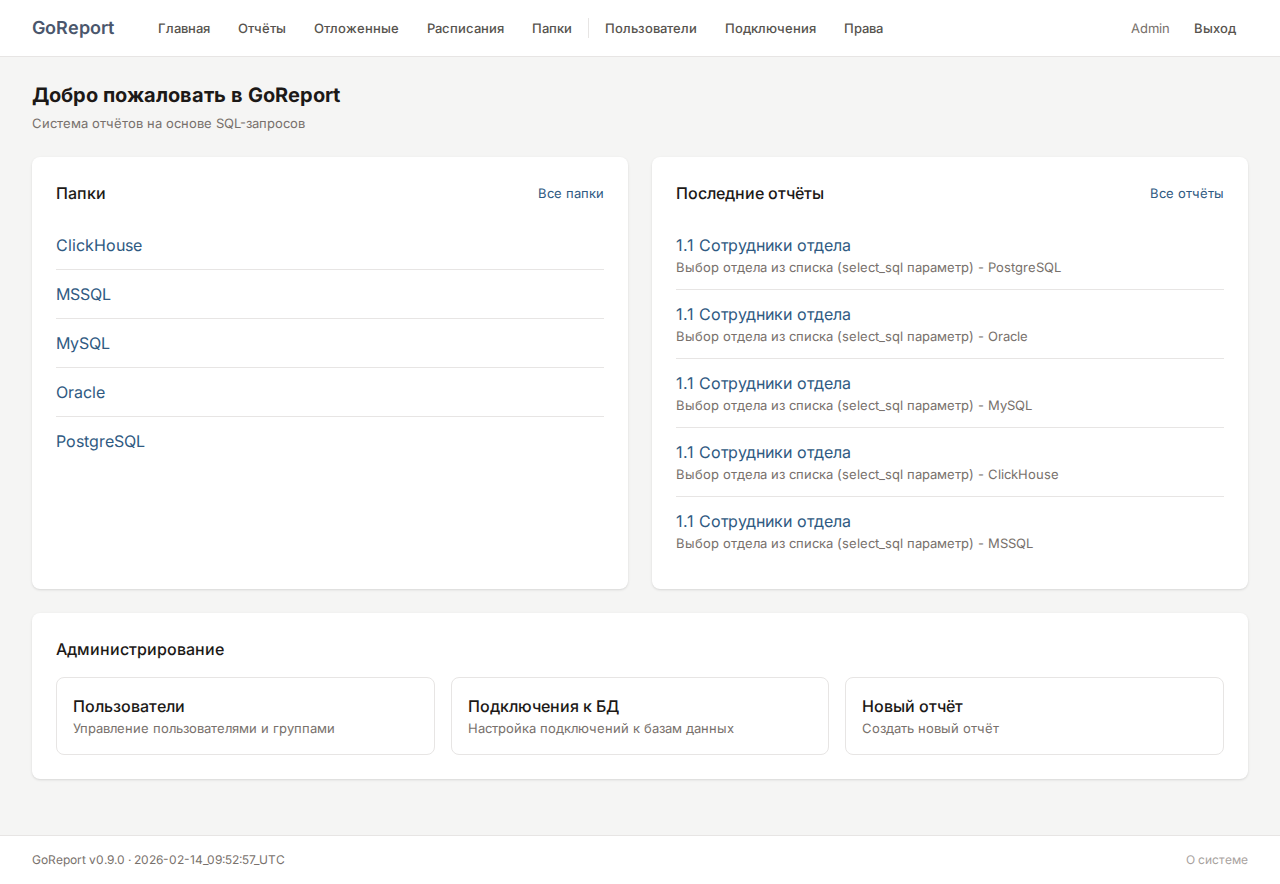The image size is (1280, 884).
Task: Go to Отложенные in the navigation bar
Action: click(356, 28)
